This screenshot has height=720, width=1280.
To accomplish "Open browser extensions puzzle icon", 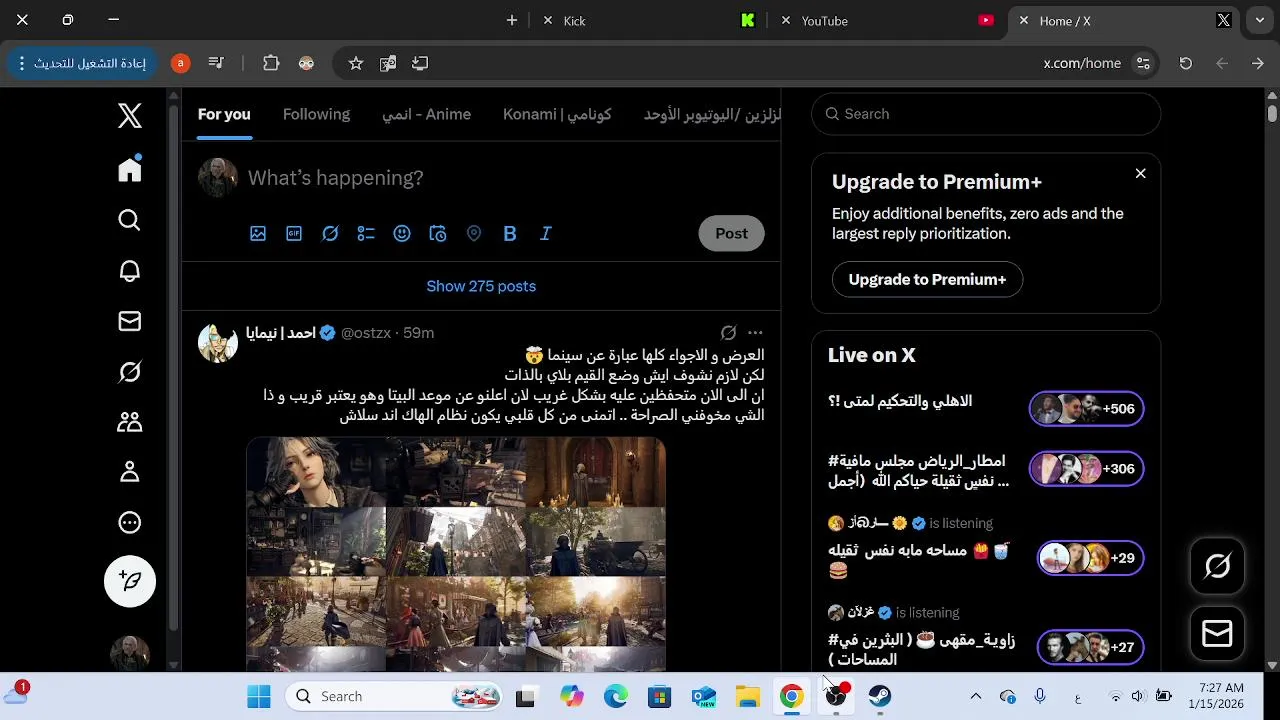I will [x=271, y=63].
